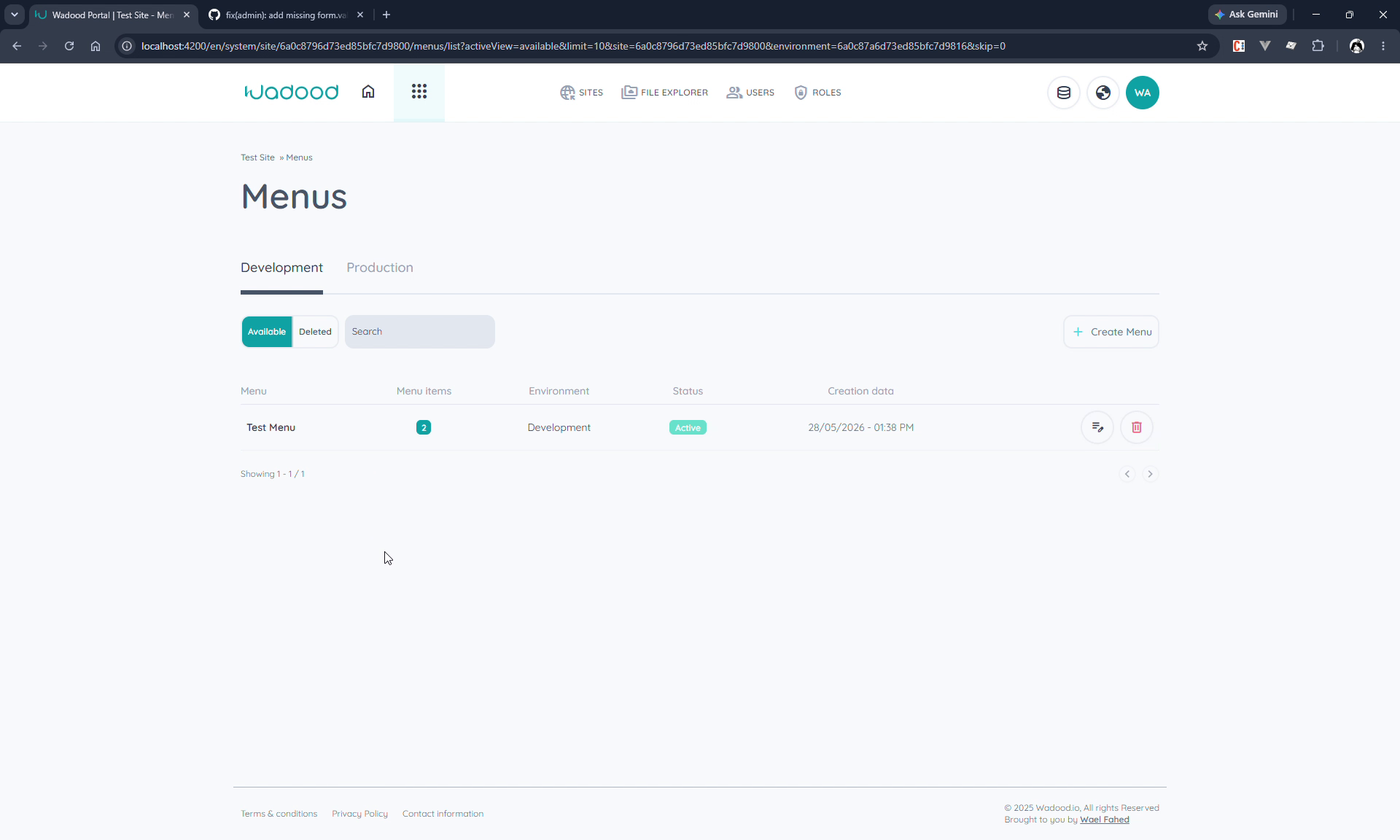
Task: Click the Test Menu name cell
Action: (x=271, y=427)
